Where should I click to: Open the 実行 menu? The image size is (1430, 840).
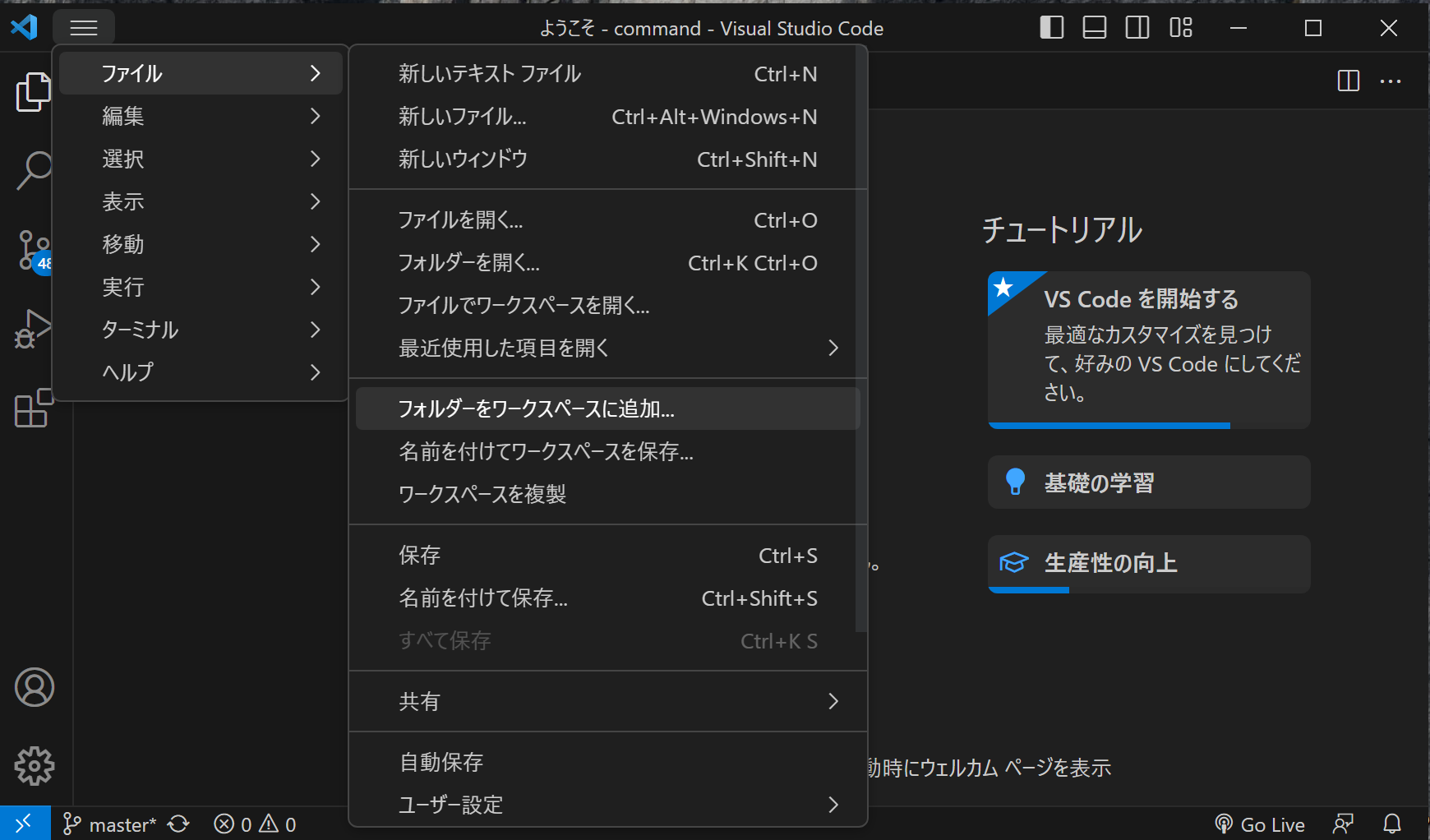(x=201, y=287)
